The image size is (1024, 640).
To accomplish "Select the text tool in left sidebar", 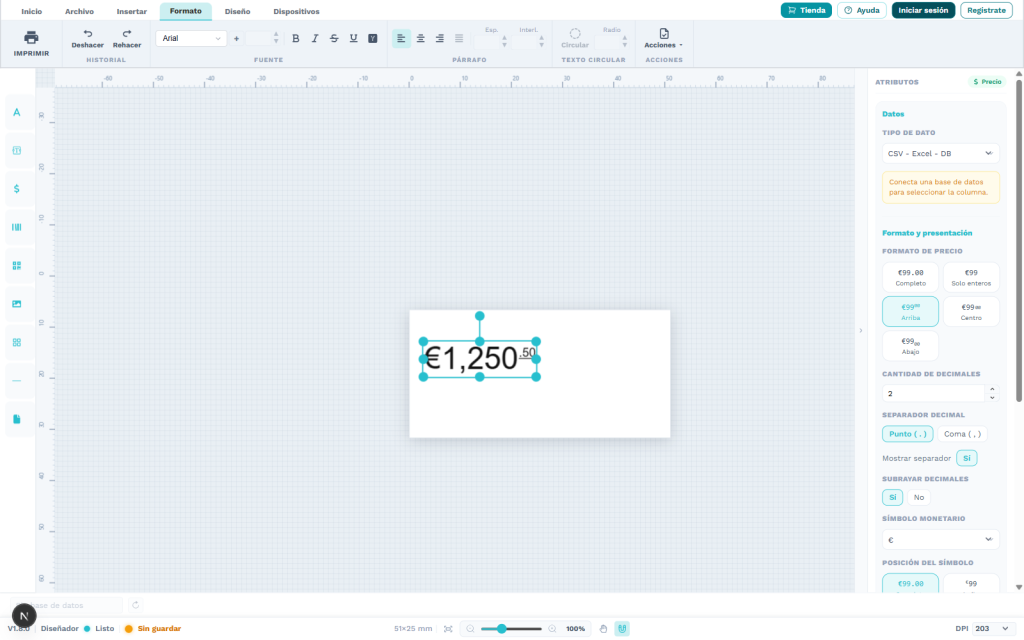I will 17,112.
